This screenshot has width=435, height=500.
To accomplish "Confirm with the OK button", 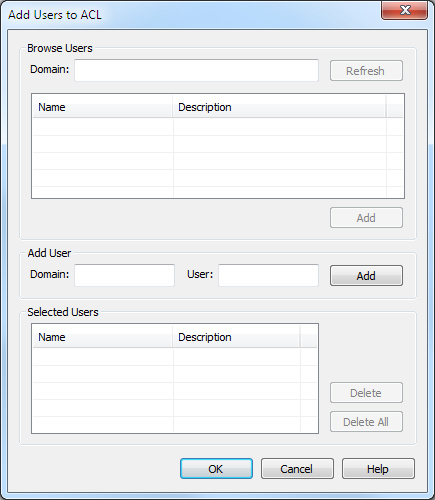I will (216, 469).
